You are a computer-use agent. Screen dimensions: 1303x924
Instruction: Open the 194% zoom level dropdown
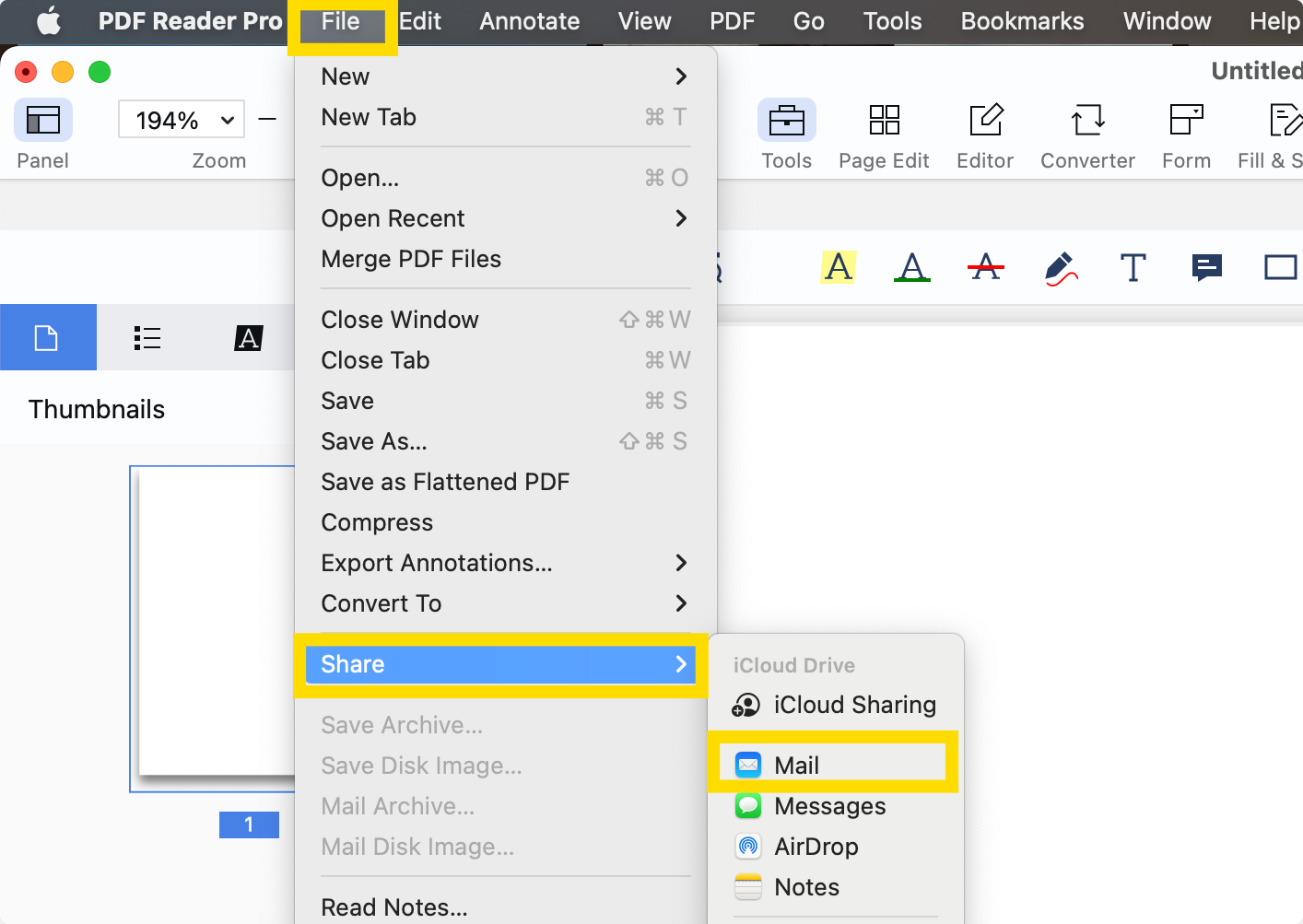click(182, 120)
